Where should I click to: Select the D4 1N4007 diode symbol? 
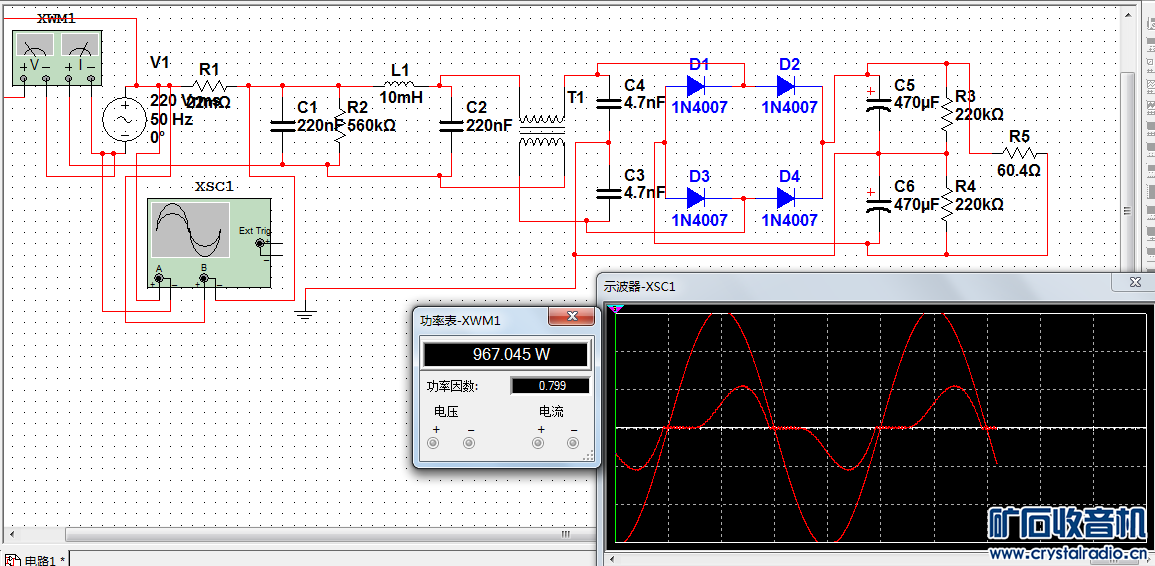point(788,198)
